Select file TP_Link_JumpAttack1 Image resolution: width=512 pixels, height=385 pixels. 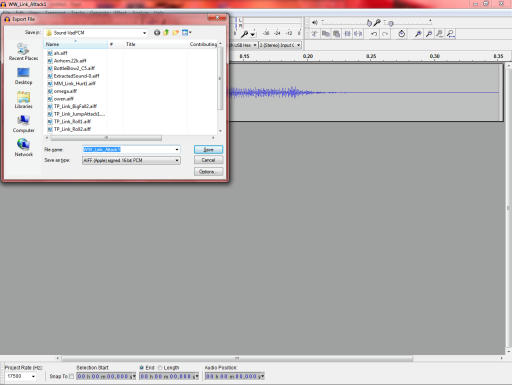(x=76, y=114)
